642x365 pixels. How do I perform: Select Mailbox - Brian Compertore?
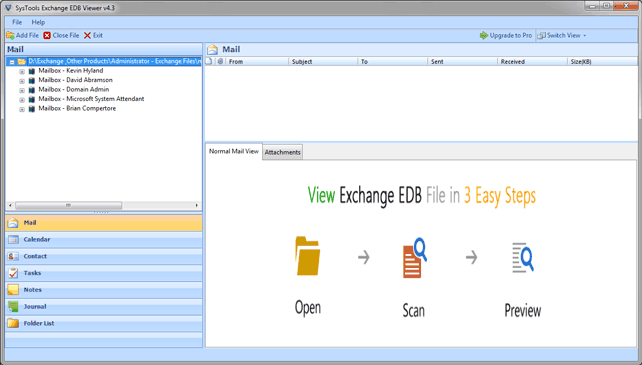tap(77, 108)
